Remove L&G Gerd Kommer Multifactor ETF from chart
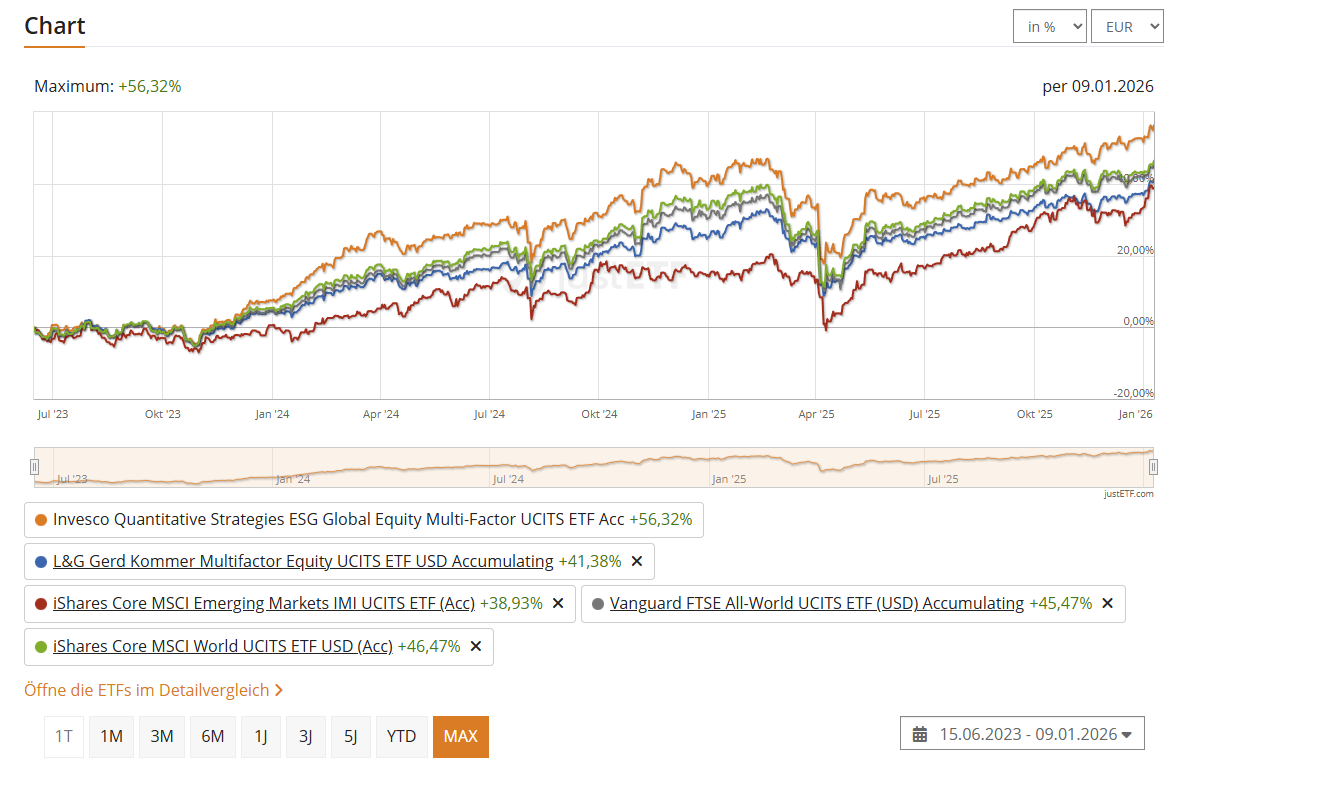This screenshot has width=1333, height=792. pyautogui.click(x=637, y=561)
